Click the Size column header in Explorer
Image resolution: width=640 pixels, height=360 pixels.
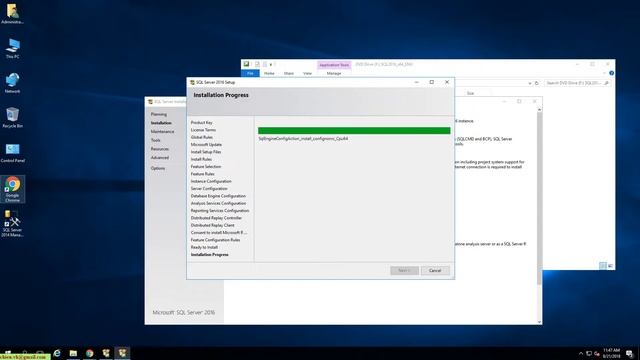(470, 93)
